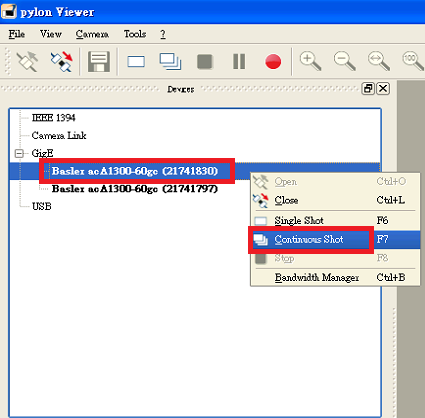
Task: Choose Close in the context menu
Action: click(335, 200)
